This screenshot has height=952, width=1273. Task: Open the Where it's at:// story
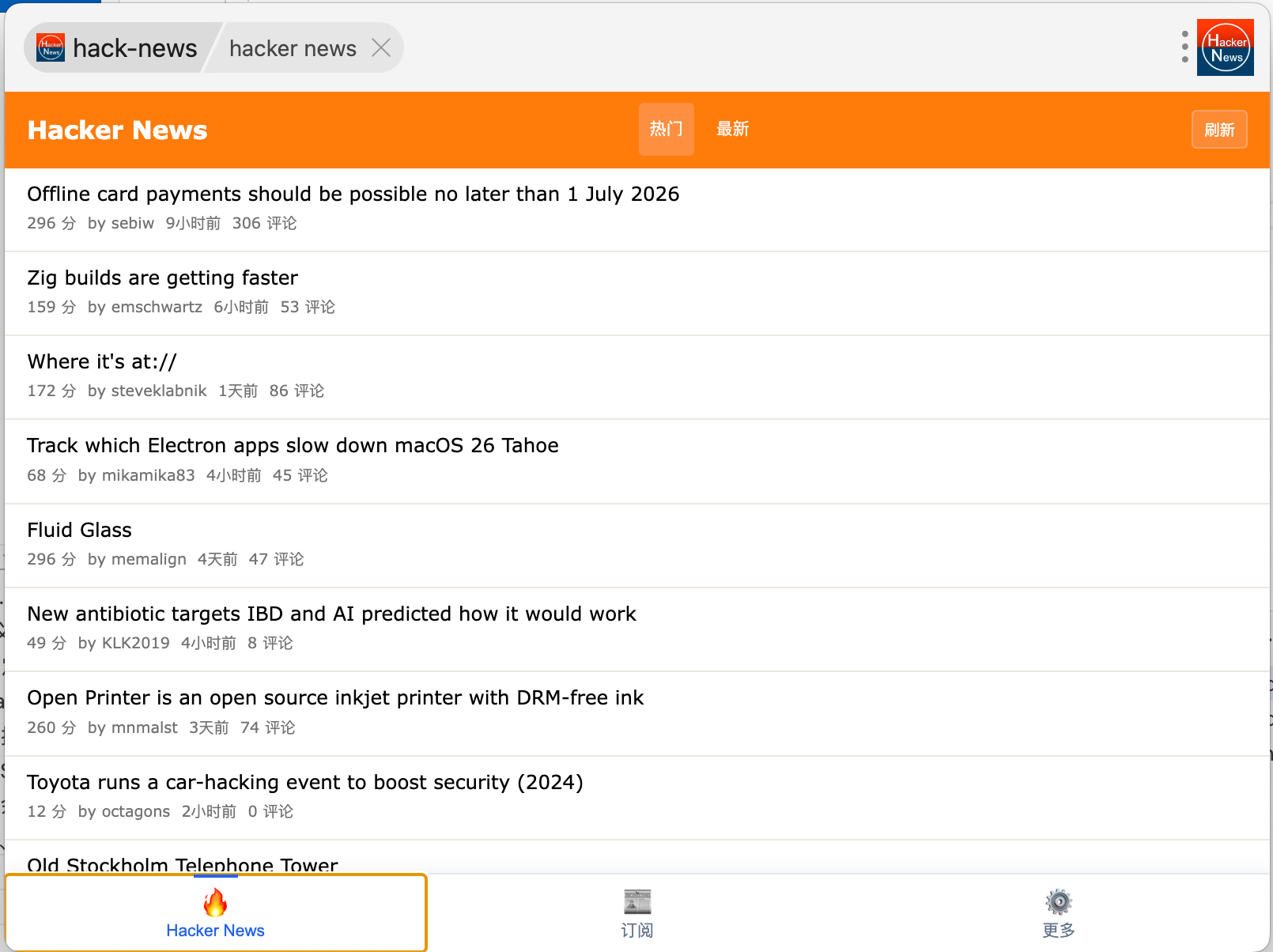(102, 362)
